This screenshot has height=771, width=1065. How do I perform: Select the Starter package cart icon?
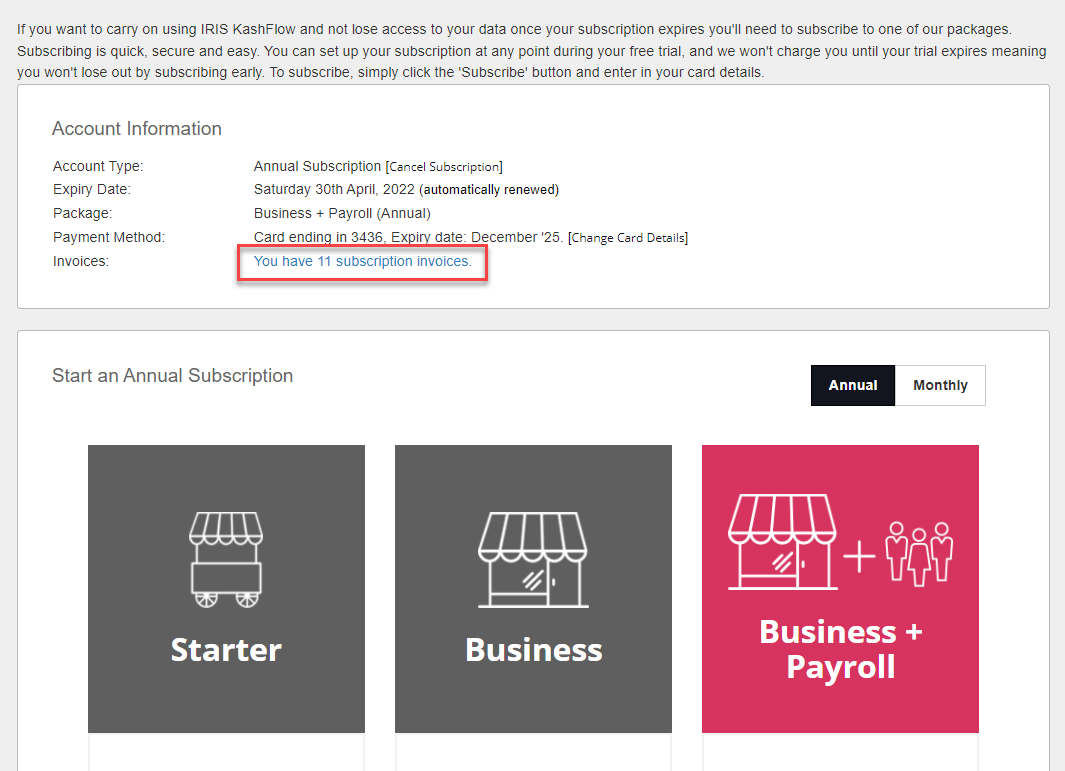[226, 558]
